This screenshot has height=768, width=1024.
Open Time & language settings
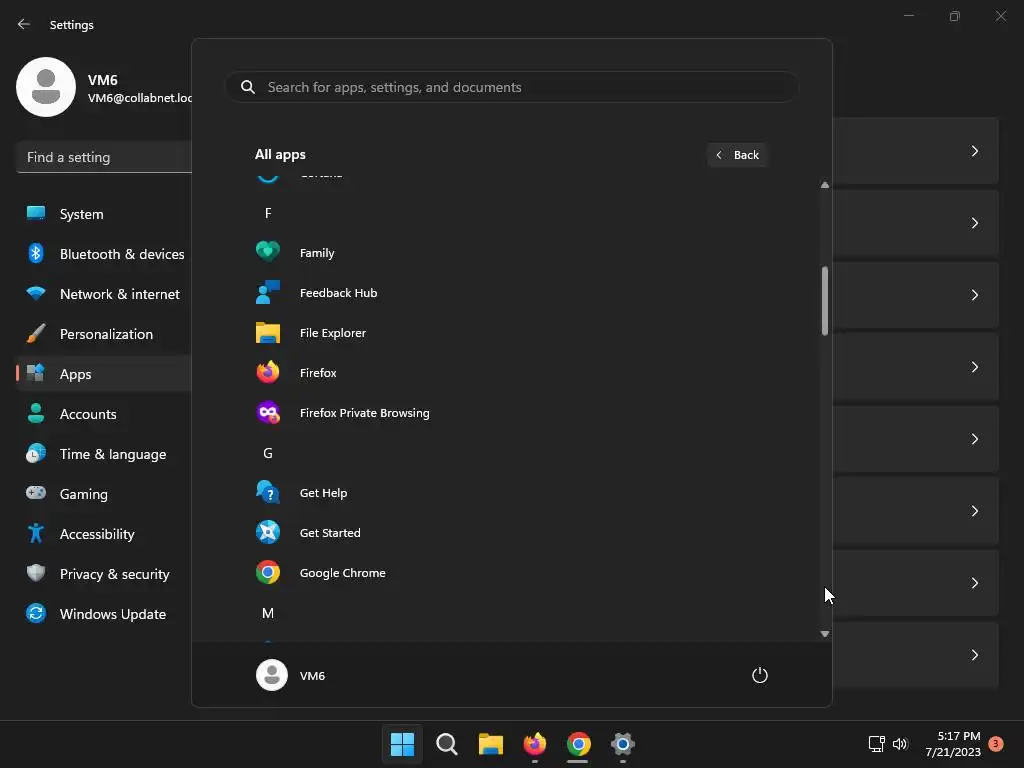point(104,454)
